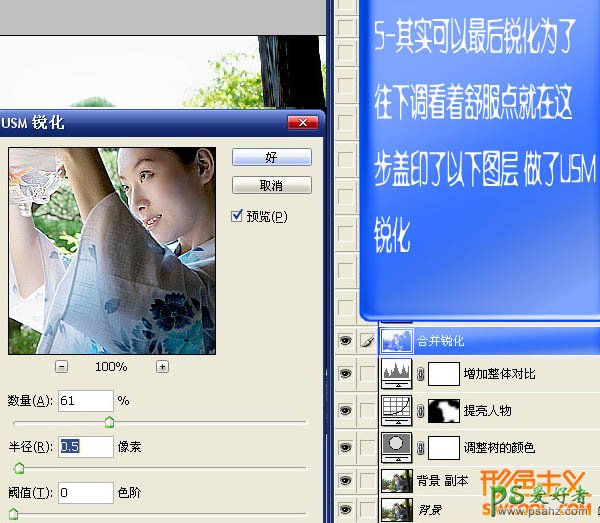Toggle the 预览 preview checkbox

(x=237, y=216)
